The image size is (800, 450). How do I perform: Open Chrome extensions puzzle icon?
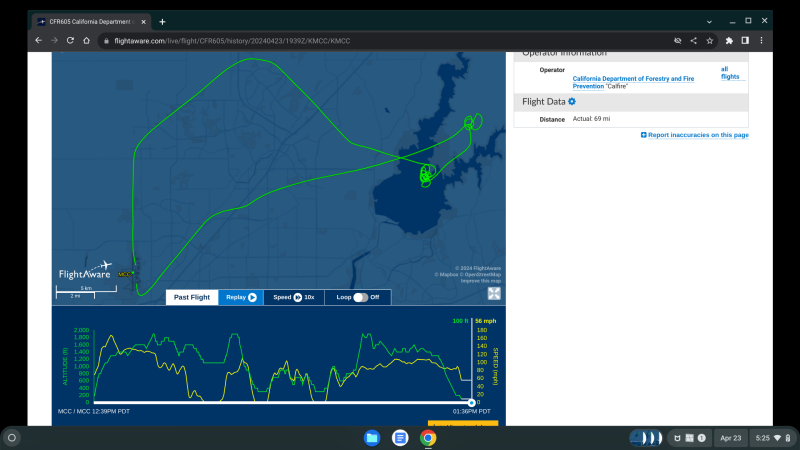pyautogui.click(x=730, y=40)
